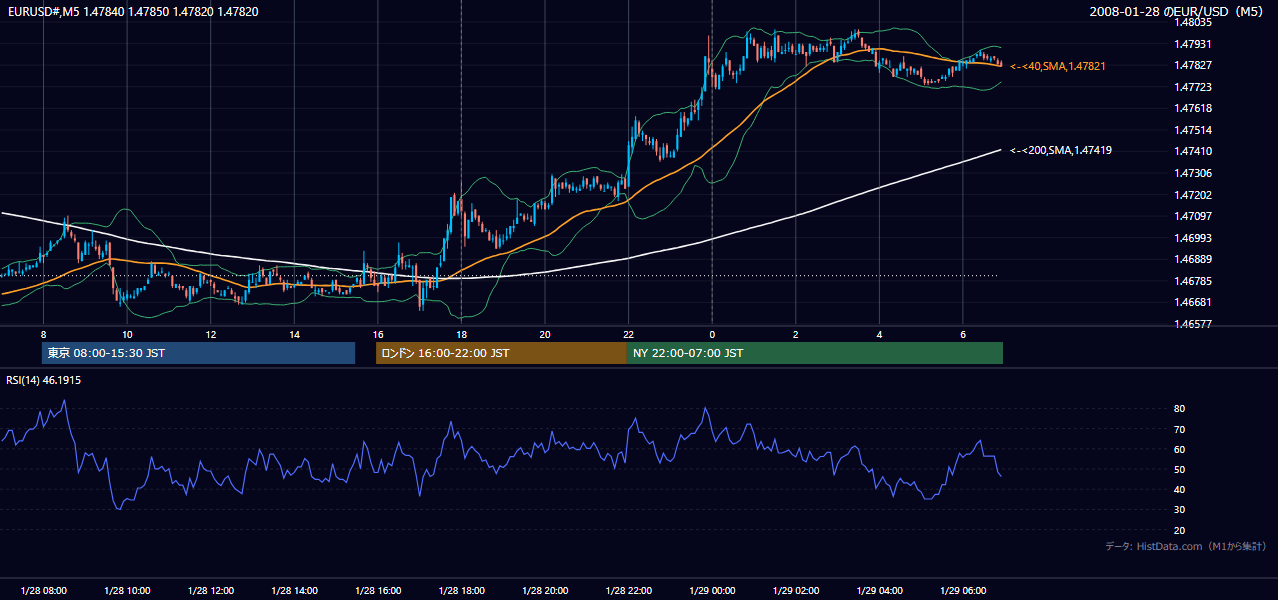Click hour tick 16 under price chart
1278x600 pixels.
coord(377,334)
